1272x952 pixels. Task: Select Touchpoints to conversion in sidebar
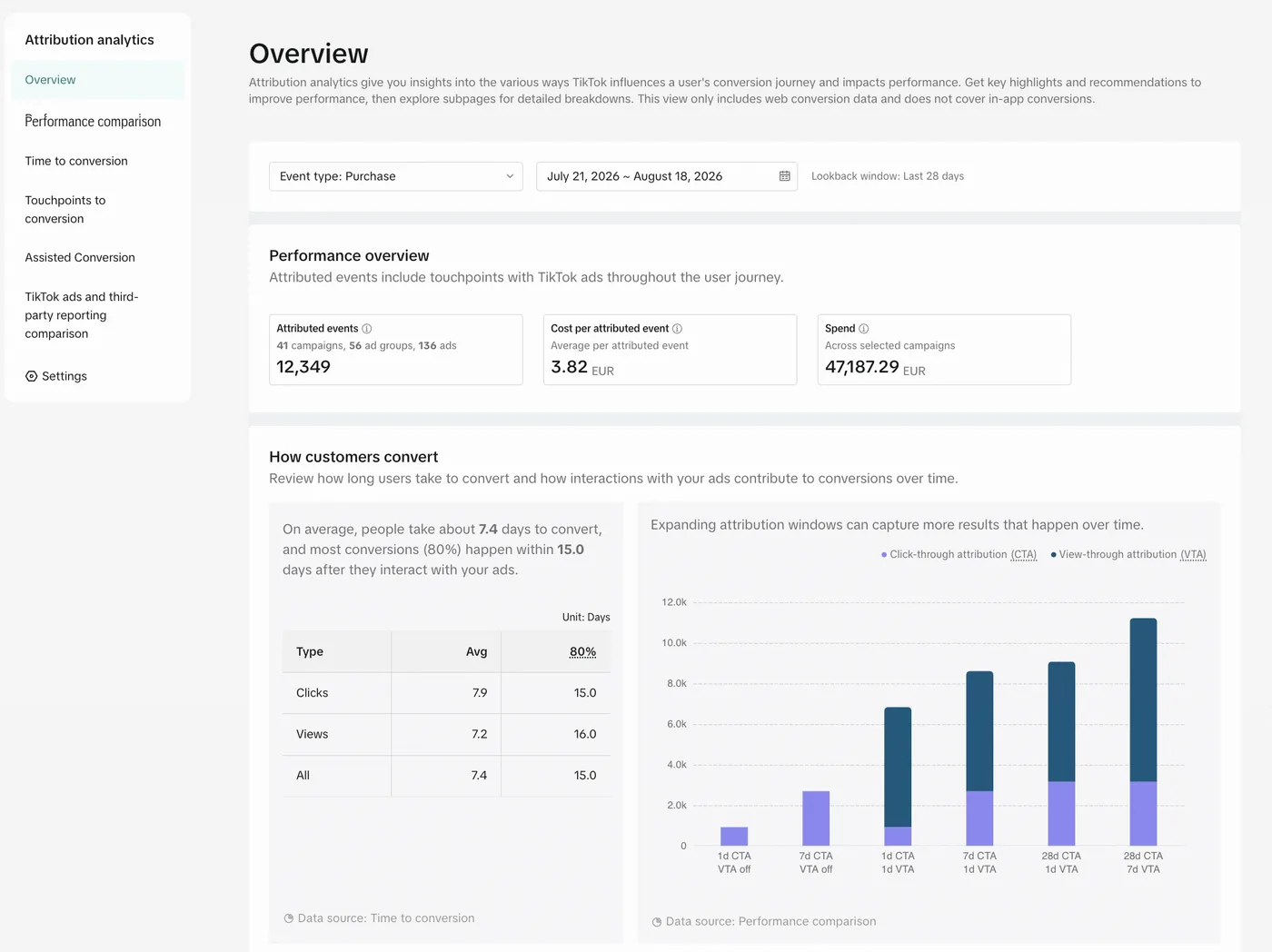pyautogui.click(x=65, y=210)
